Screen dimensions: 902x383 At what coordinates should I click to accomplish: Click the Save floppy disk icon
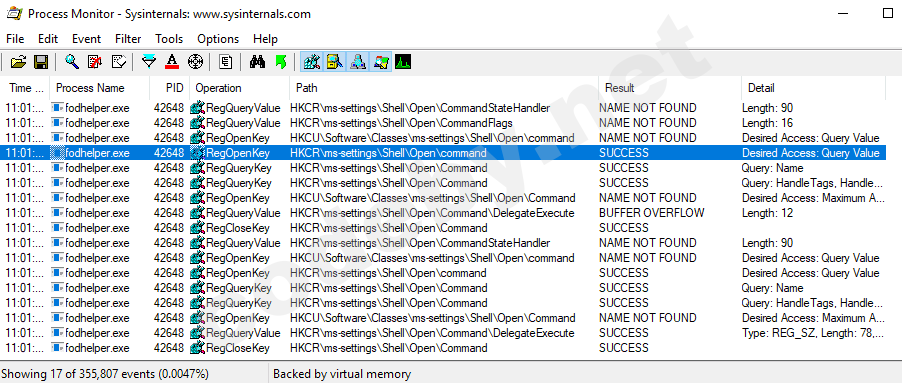pyautogui.click(x=40, y=62)
